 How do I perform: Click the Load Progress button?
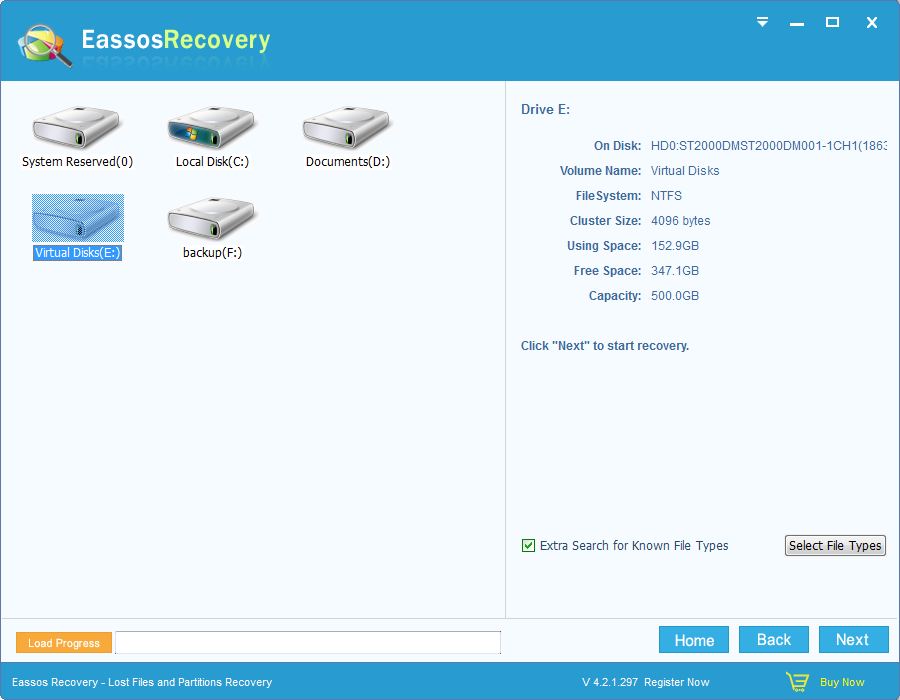point(64,643)
